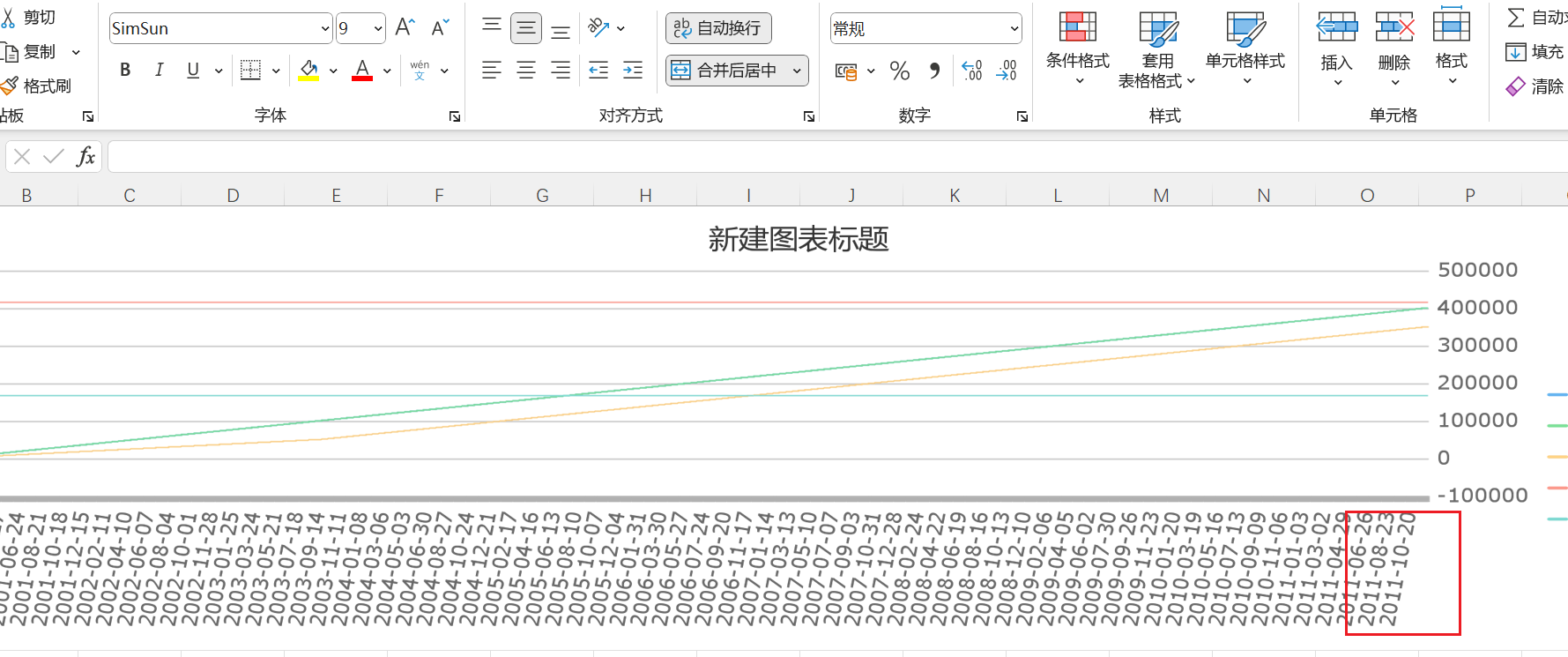
Task: Open clipboard dialog launcher
Action: 88,116
